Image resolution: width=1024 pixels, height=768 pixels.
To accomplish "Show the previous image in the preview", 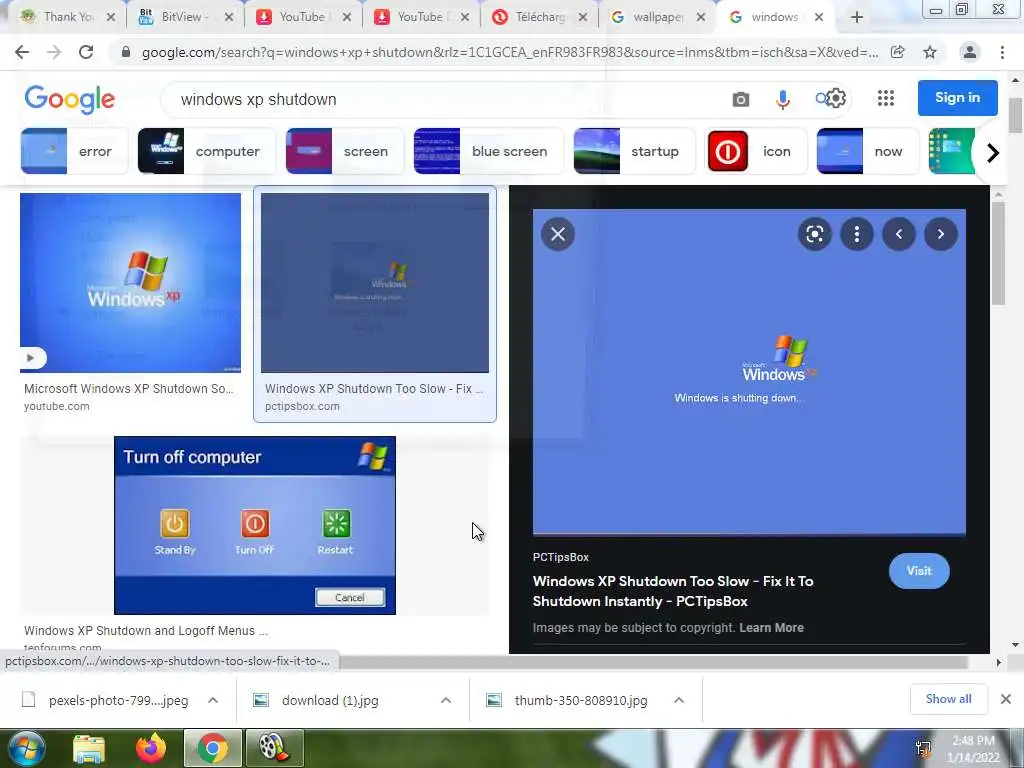I will [899, 234].
